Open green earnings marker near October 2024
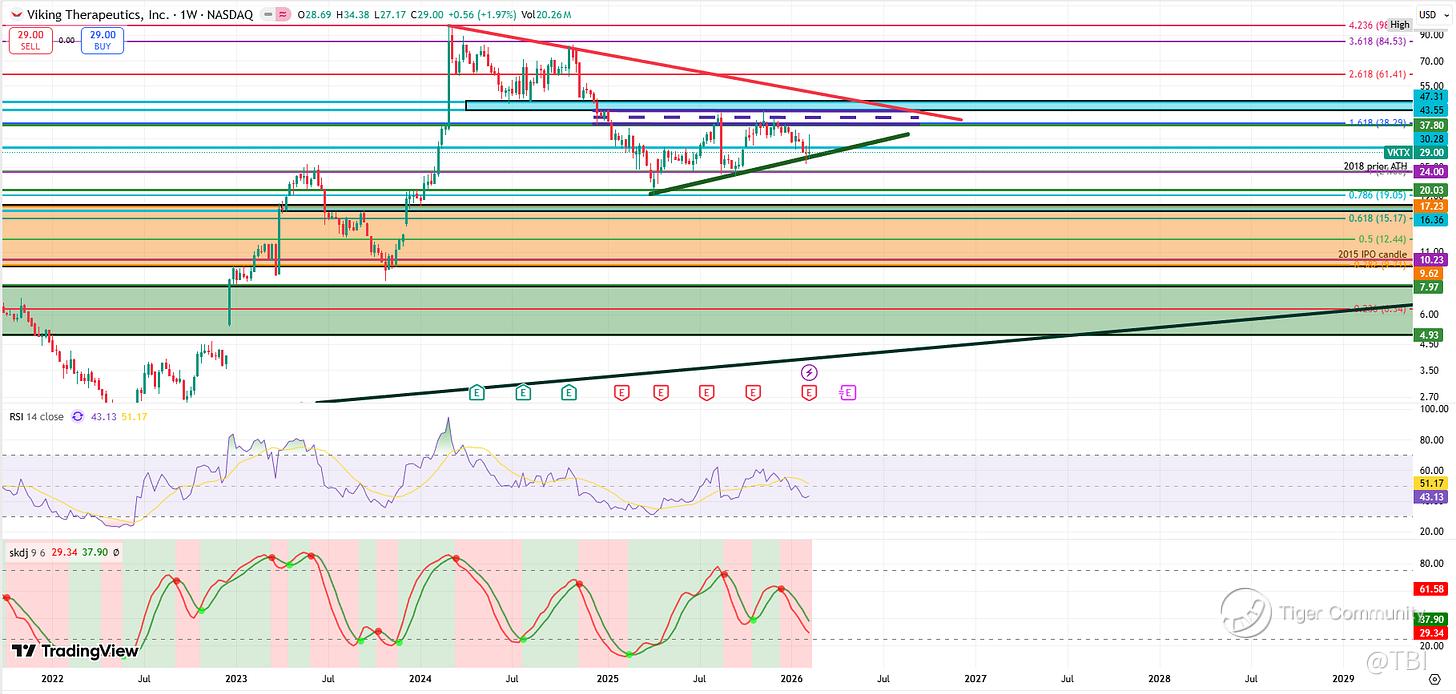This screenshot has height=694, width=1456. (569, 393)
